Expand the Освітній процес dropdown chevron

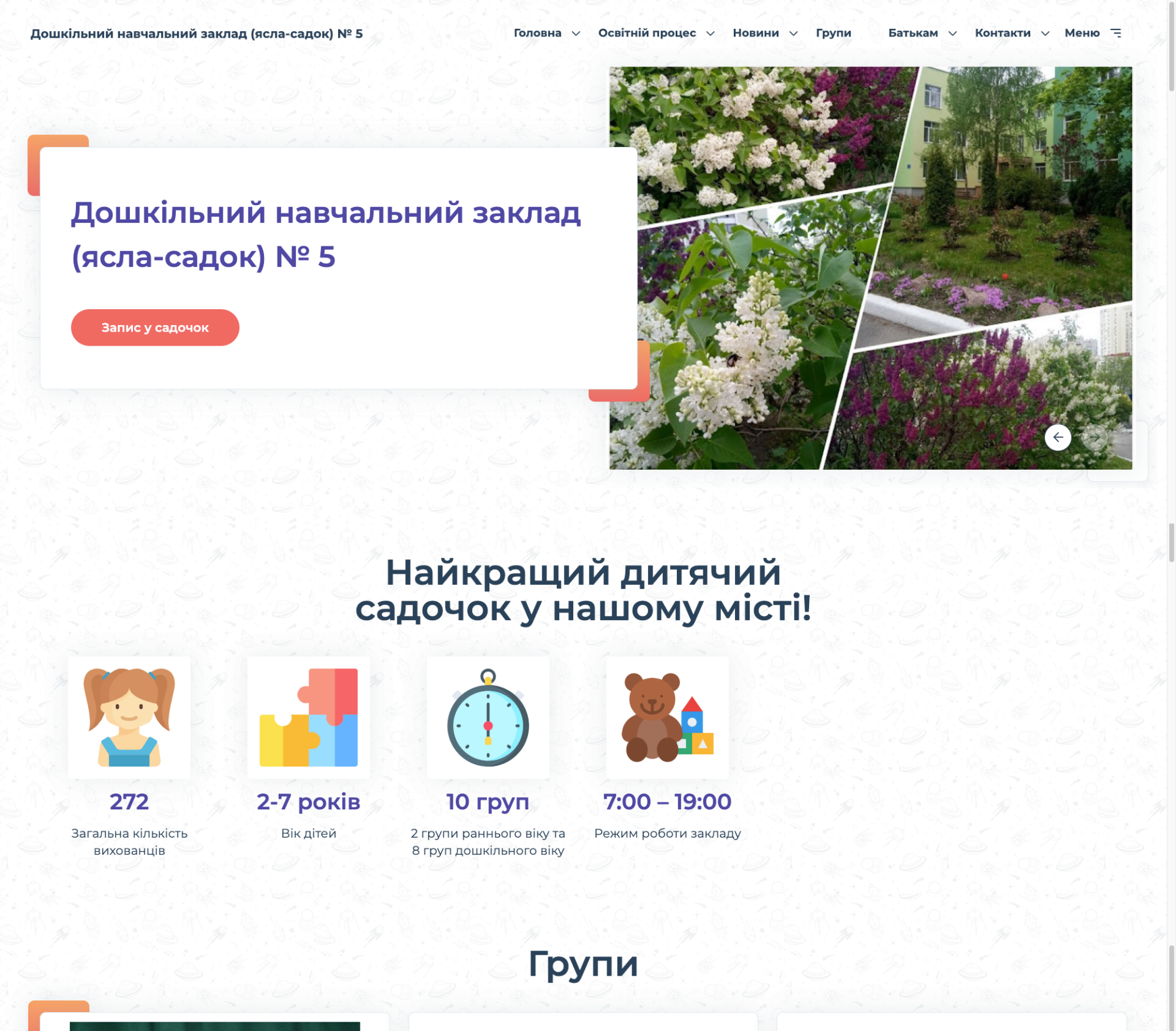point(710,34)
